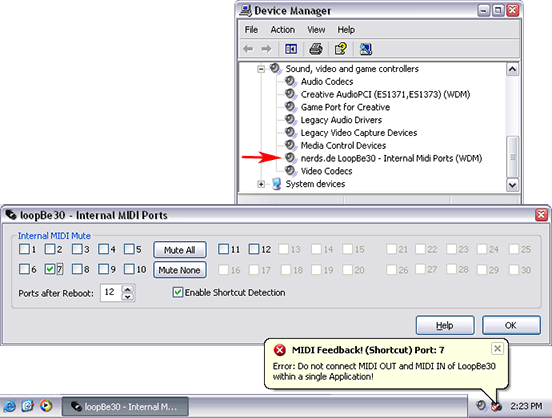This screenshot has width=552, height=418.
Task: Click the show/hide console tree icon
Action: point(291,49)
